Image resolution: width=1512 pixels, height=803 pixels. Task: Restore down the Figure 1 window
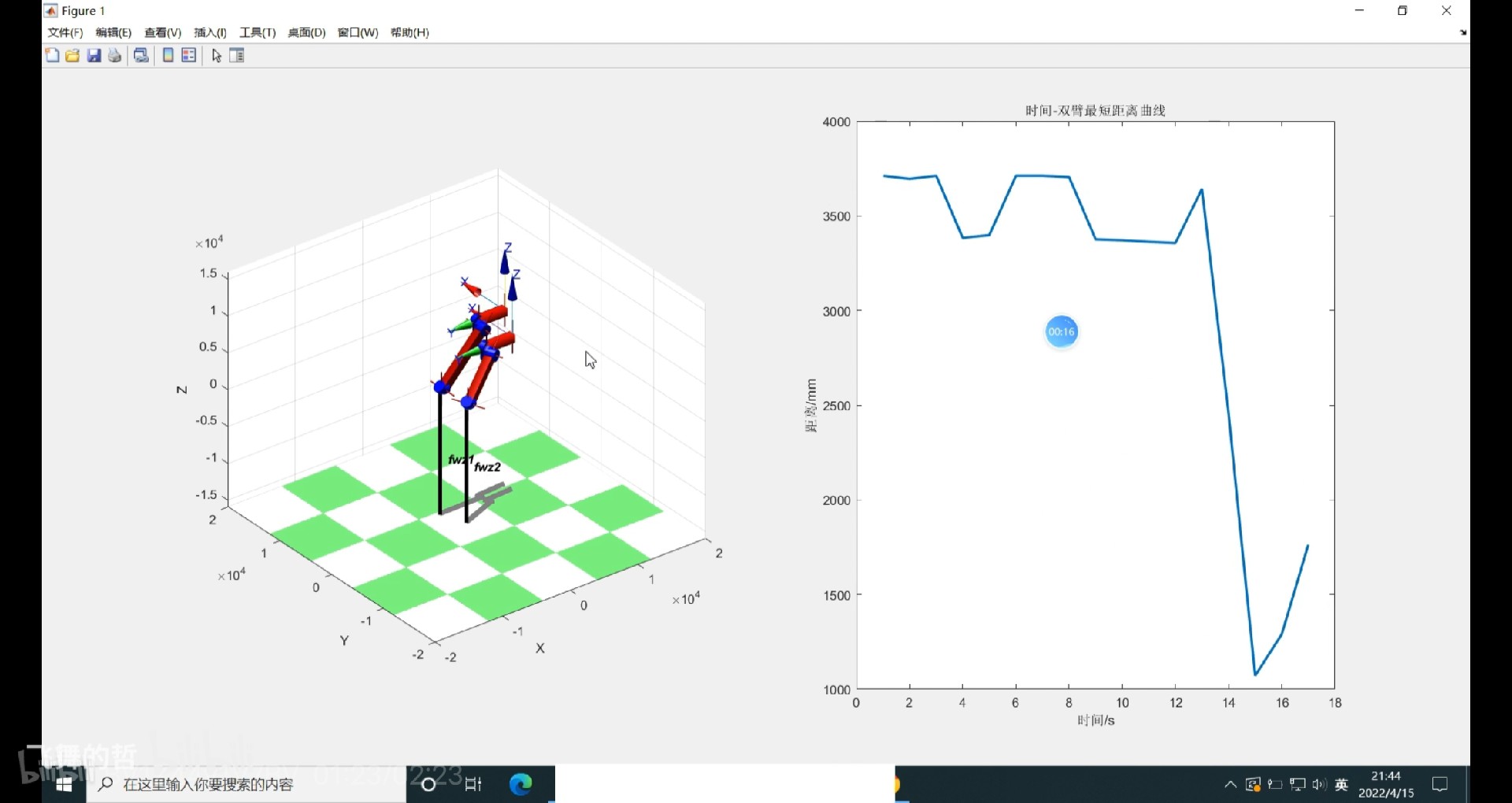[1403, 10]
